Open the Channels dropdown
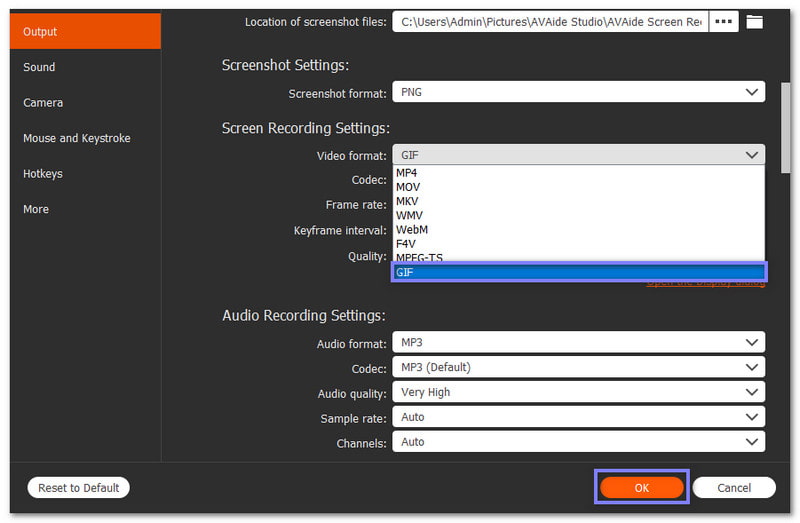This screenshot has width=800, height=523. [x=578, y=442]
